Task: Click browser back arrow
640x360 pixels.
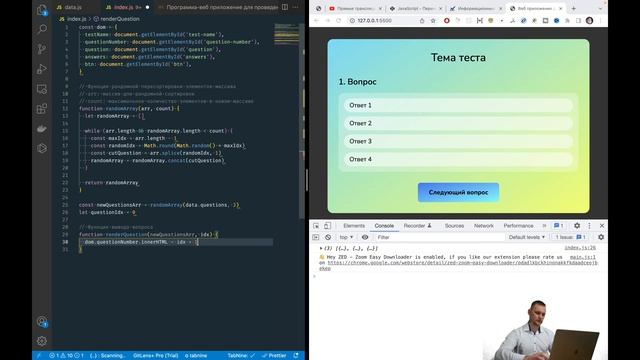Action: (x=316, y=20)
